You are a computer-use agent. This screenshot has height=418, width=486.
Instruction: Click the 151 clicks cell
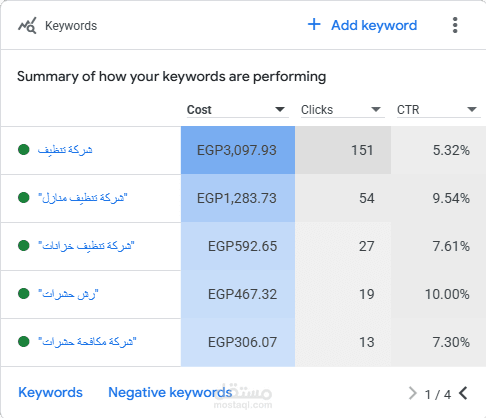343,150
